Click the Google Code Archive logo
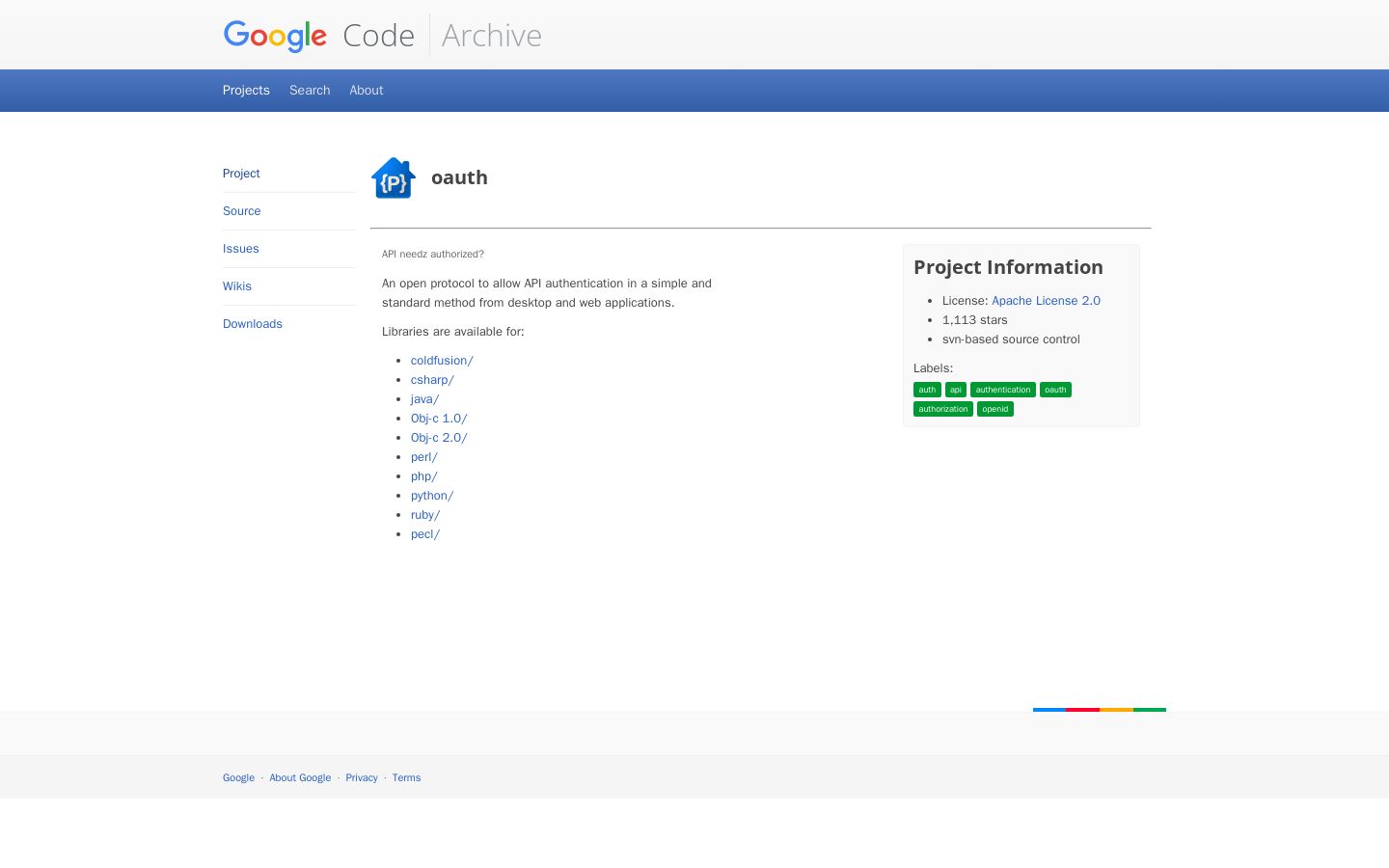The image size is (1389, 868). point(382,36)
